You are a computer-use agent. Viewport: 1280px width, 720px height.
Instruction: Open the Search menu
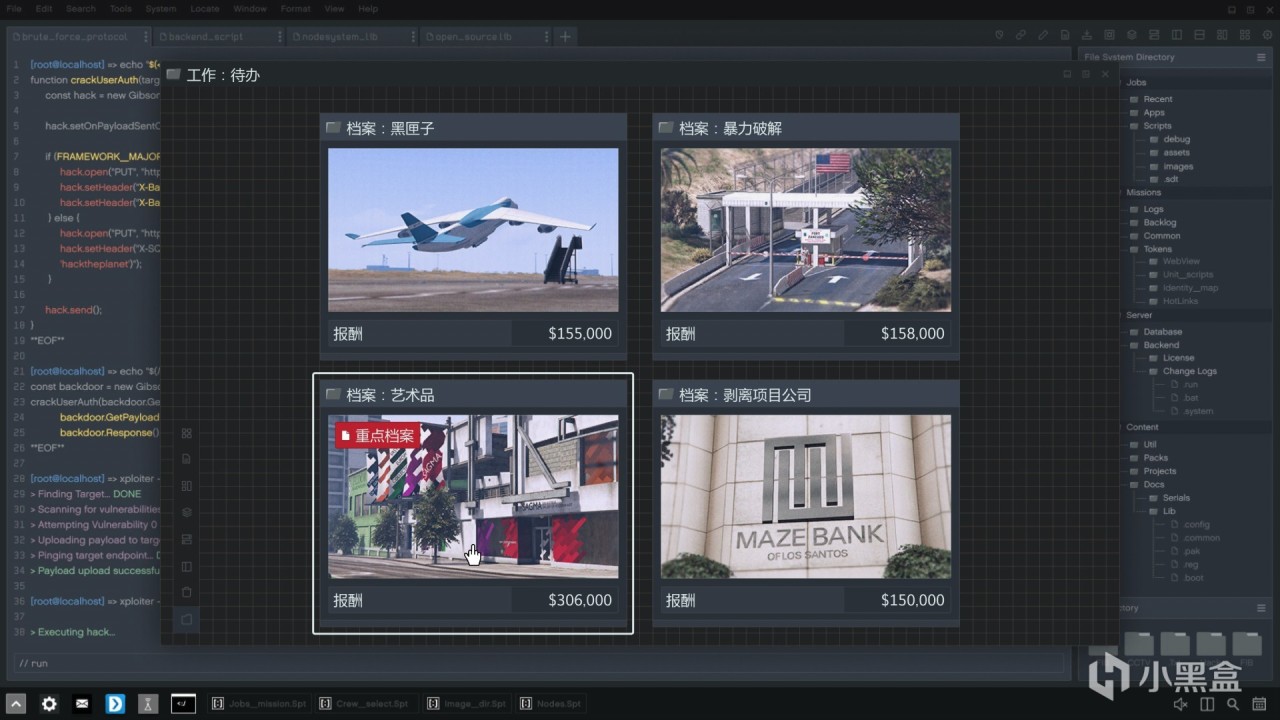(x=81, y=9)
